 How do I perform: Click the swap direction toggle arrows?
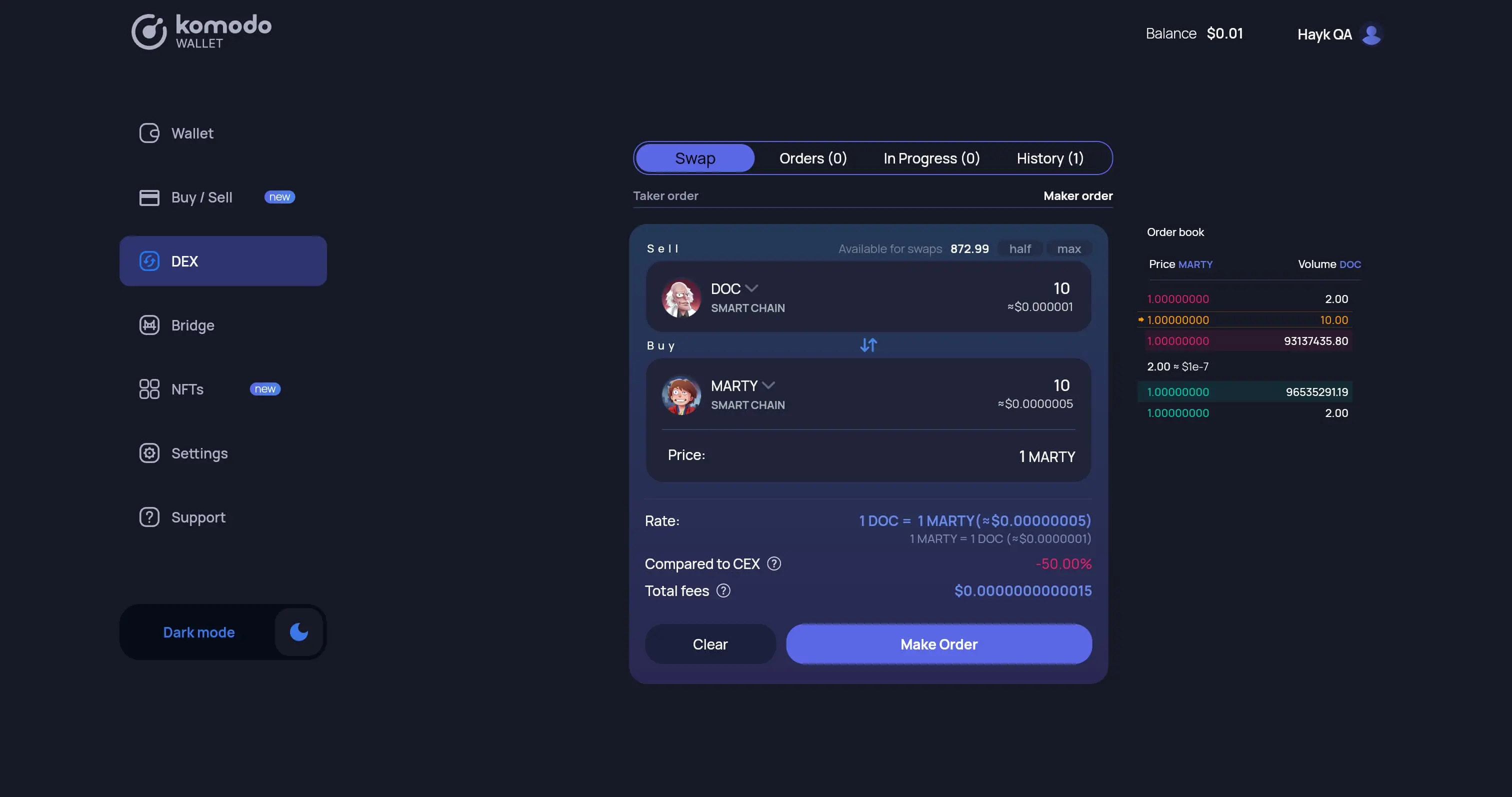[x=868, y=345]
